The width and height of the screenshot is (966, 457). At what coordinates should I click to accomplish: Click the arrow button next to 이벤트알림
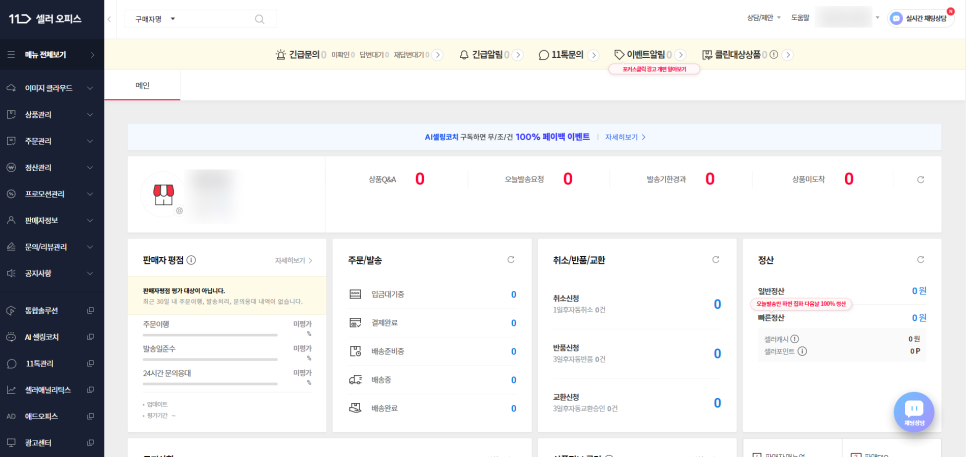[x=682, y=55]
